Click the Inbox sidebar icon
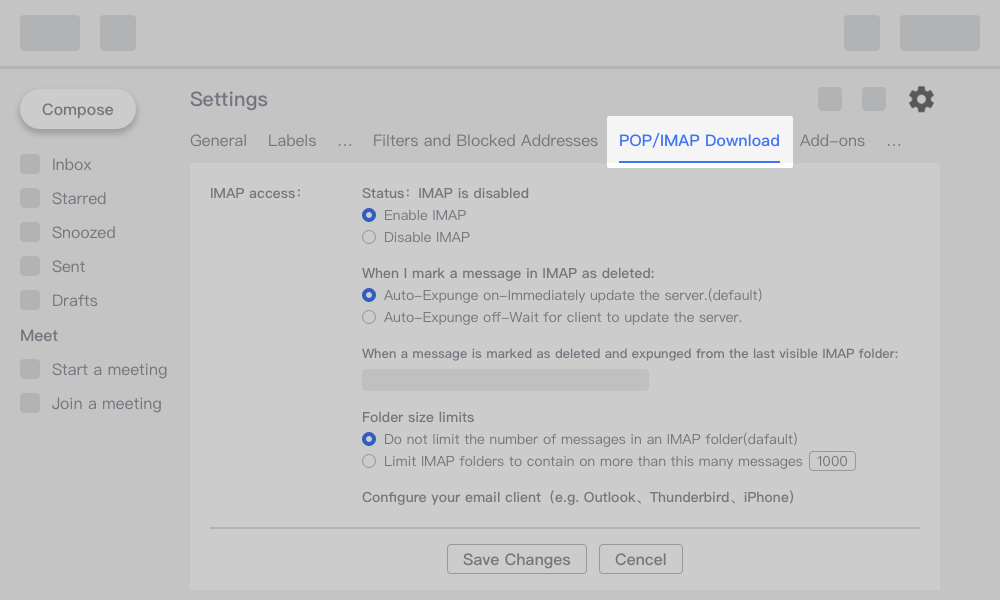1000x600 pixels. click(x=30, y=165)
